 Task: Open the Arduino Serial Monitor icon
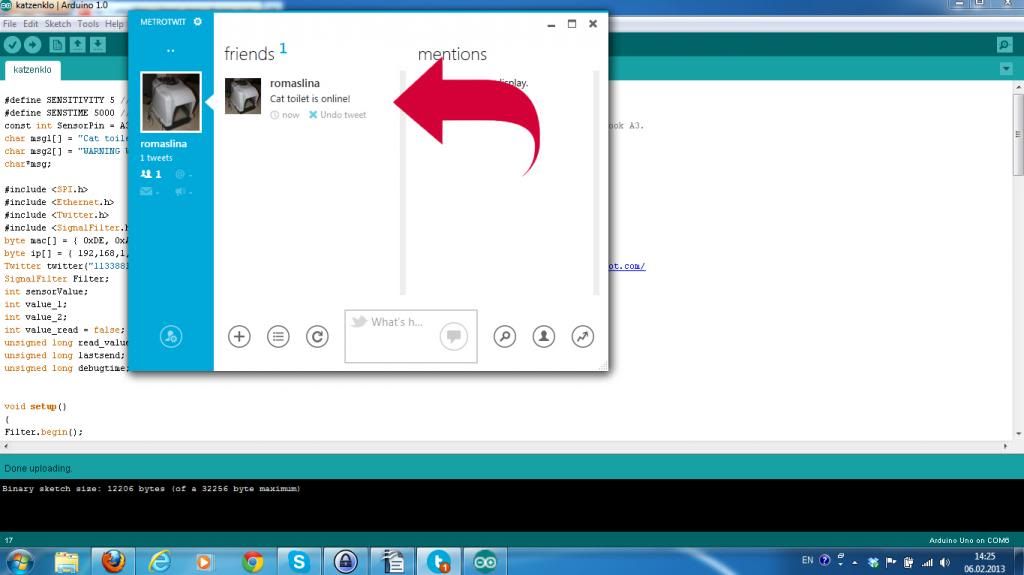pos(1004,44)
